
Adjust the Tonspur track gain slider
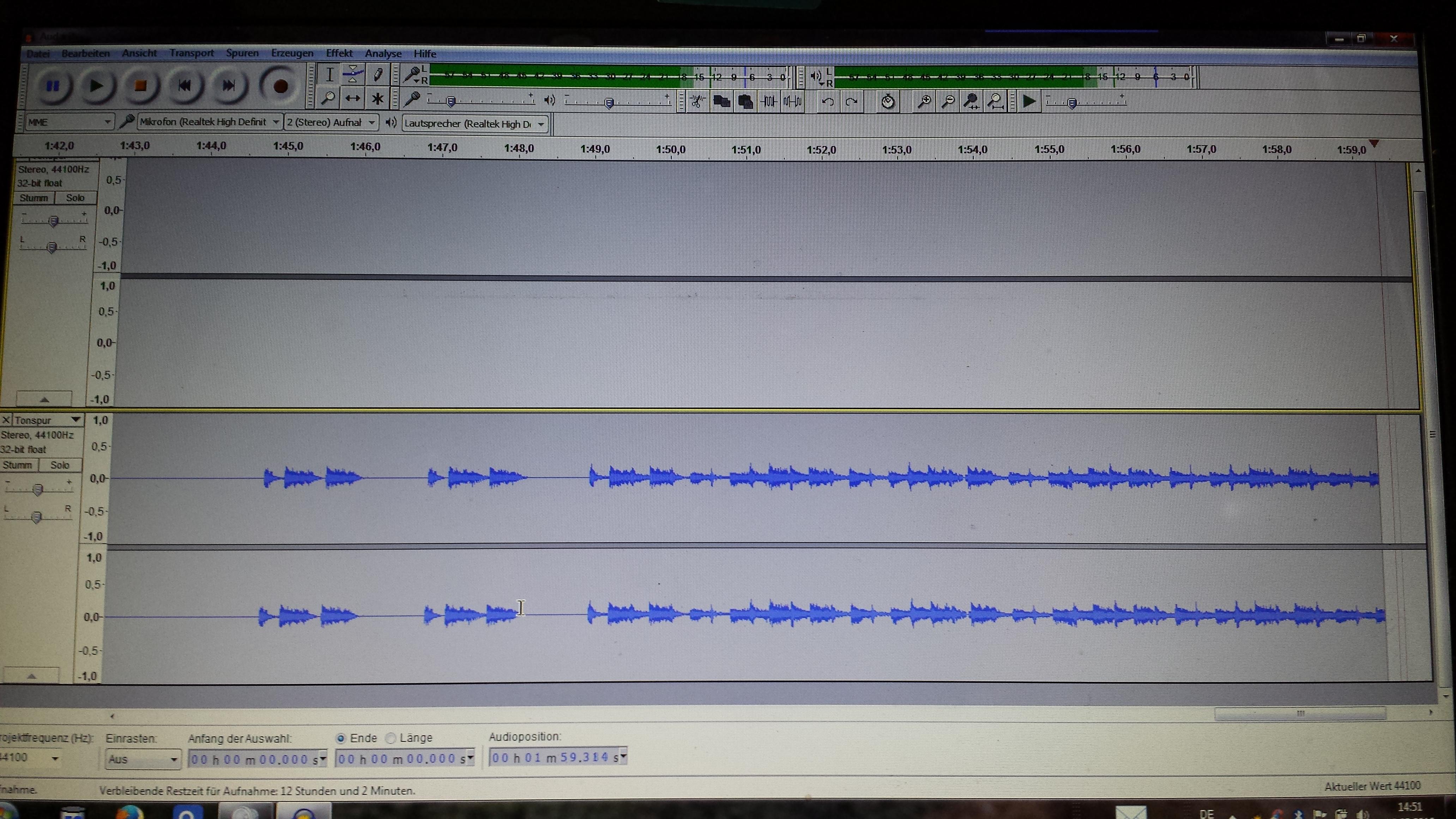[x=37, y=489]
